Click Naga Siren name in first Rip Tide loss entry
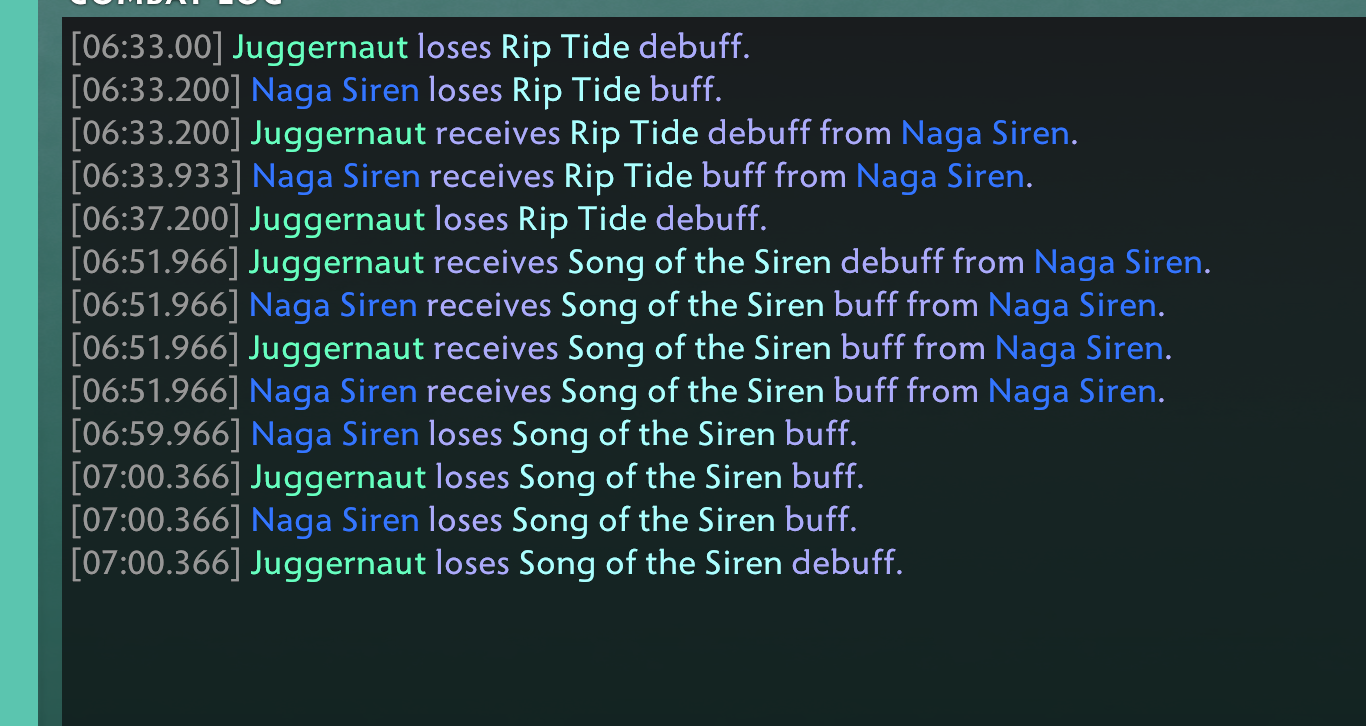1366x726 pixels. 335,89
